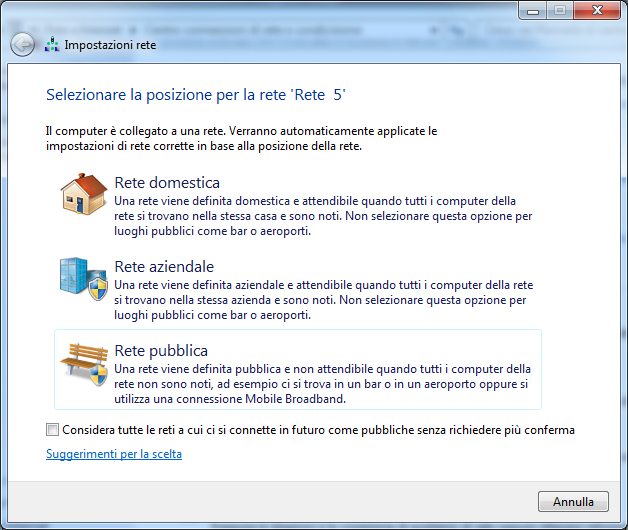Image resolution: width=628 pixels, height=530 pixels.
Task: Maximize the Impostazioni rete window
Action: click(x=558, y=10)
